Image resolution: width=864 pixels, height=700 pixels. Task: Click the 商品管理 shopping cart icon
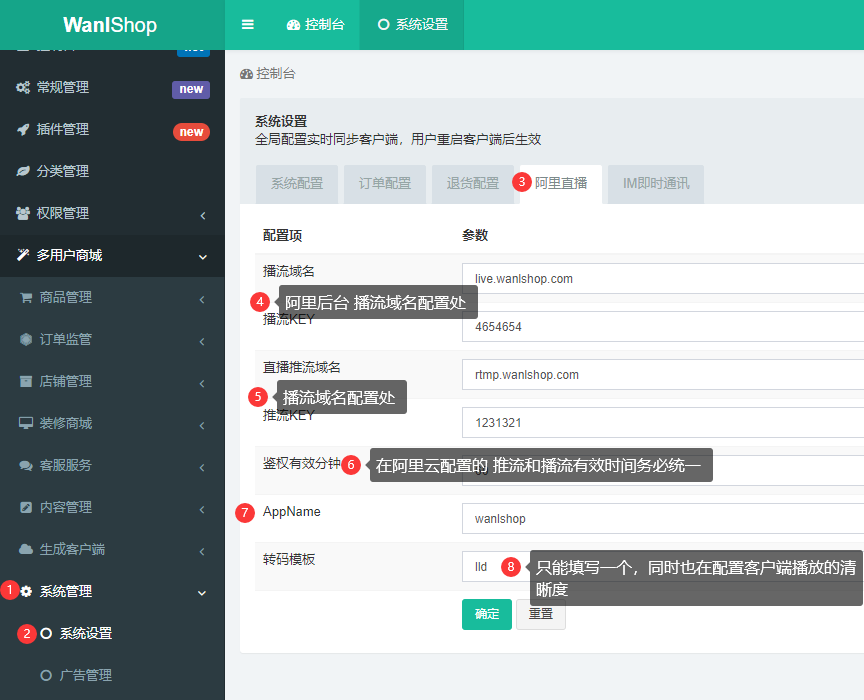pyautogui.click(x=26, y=298)
